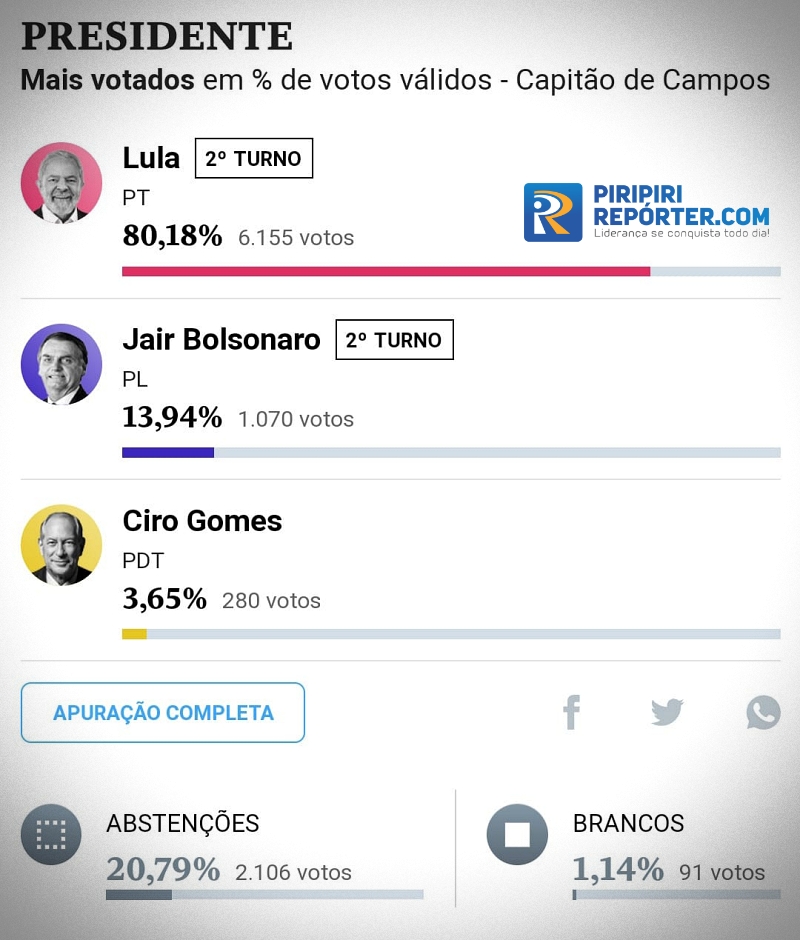Click the Twitter share icon

tap(667, 712)
